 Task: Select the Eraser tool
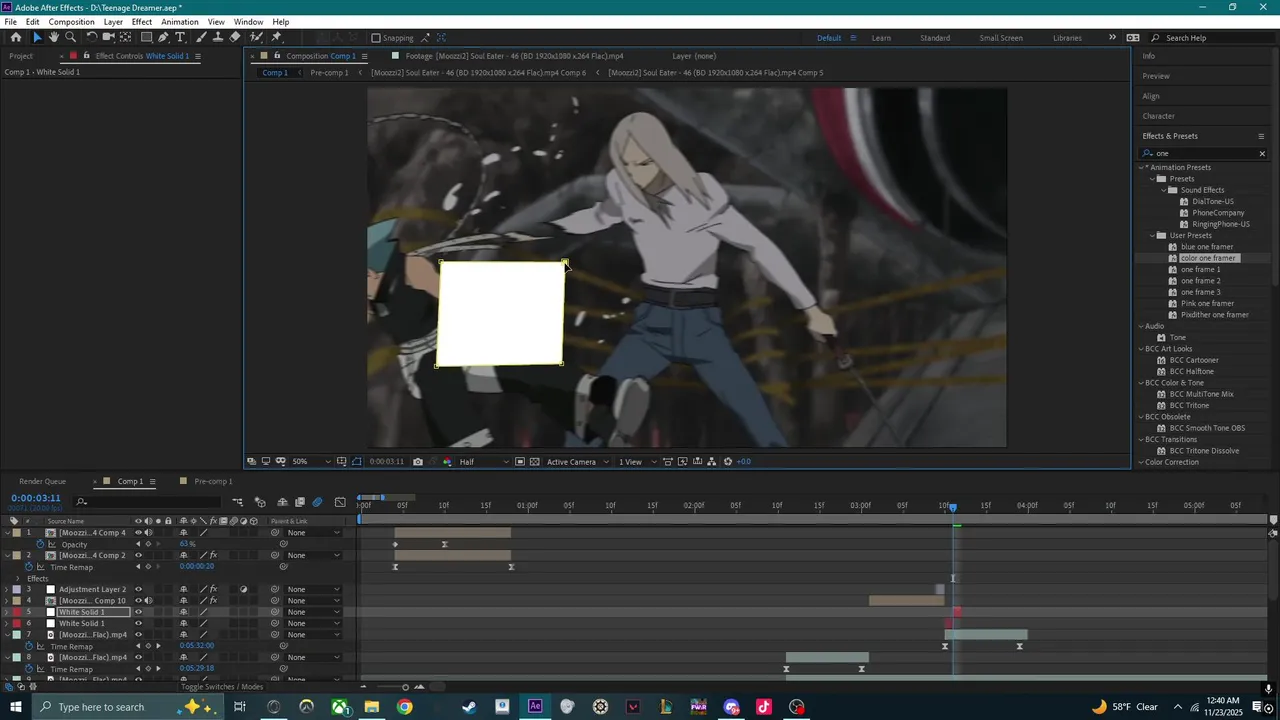coord(235,37)
